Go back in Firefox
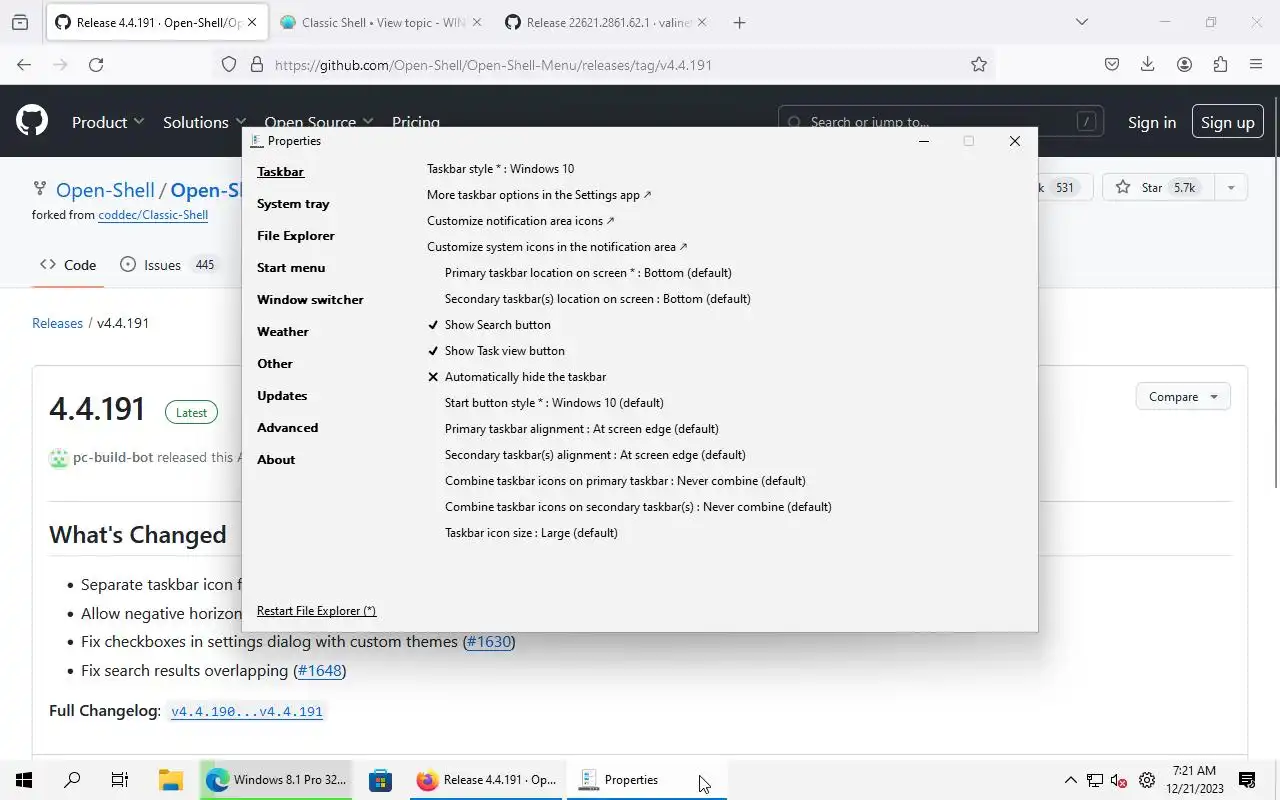The height and width of the screenshot is (800, 1280). pos(24,64)
